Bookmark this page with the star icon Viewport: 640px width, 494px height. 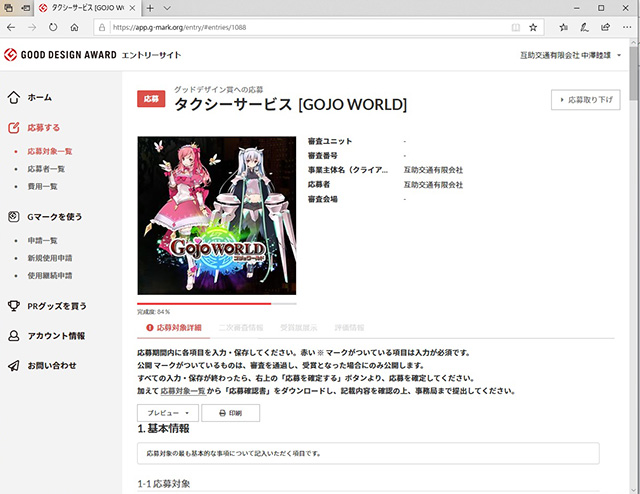point(533,27)
